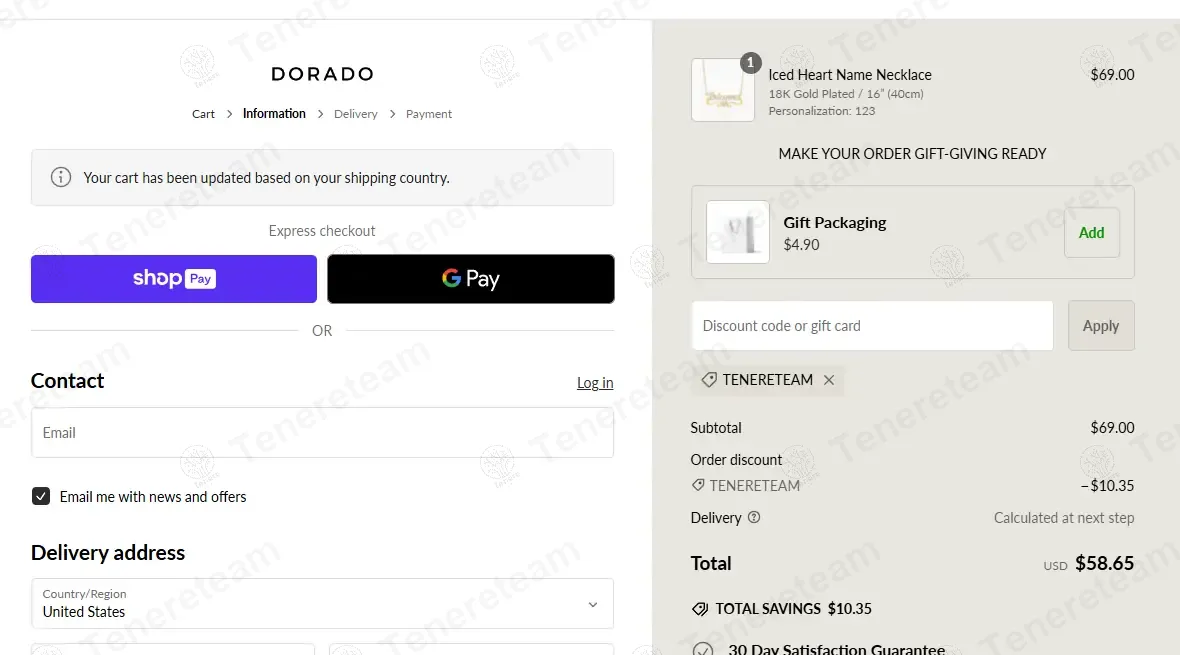The width and height of the screenshot is (1180, 655).
Task: Focus the Email input field
Action: 322,433
